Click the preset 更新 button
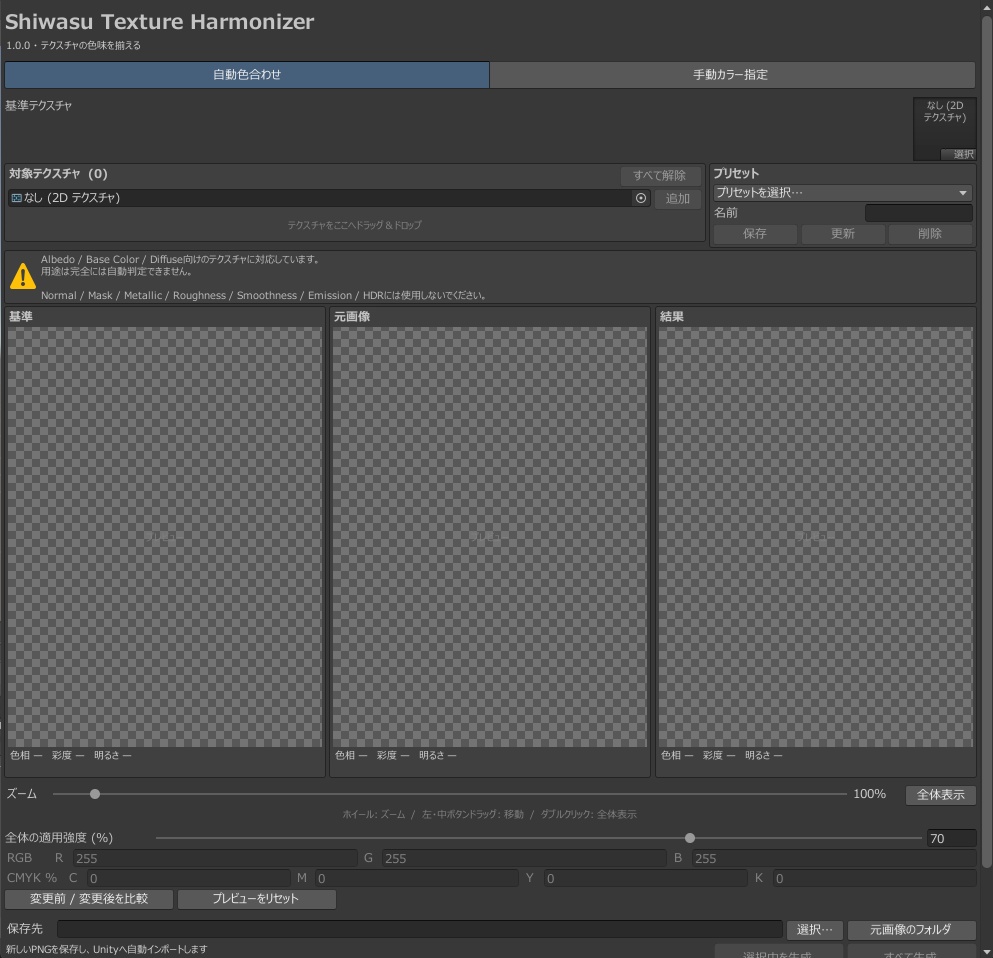Image resolution: width=993 pixels, height=958 pixels. pyautogui.click(x=843, y=234)
